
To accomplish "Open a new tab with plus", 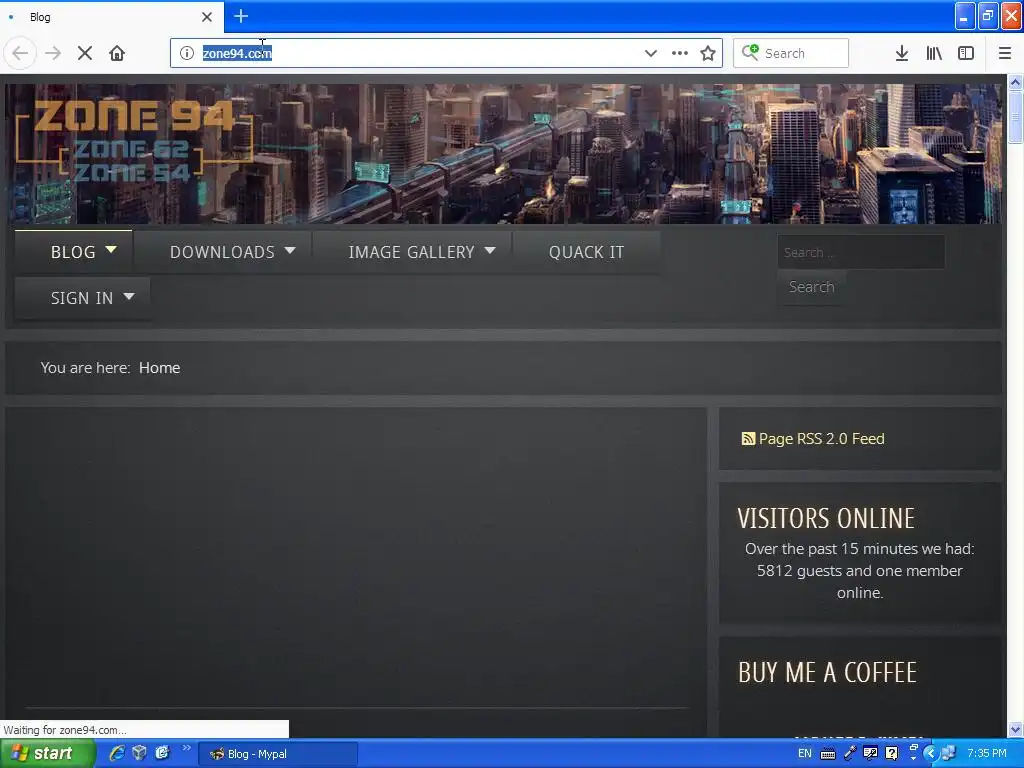I will pos(241,16).
